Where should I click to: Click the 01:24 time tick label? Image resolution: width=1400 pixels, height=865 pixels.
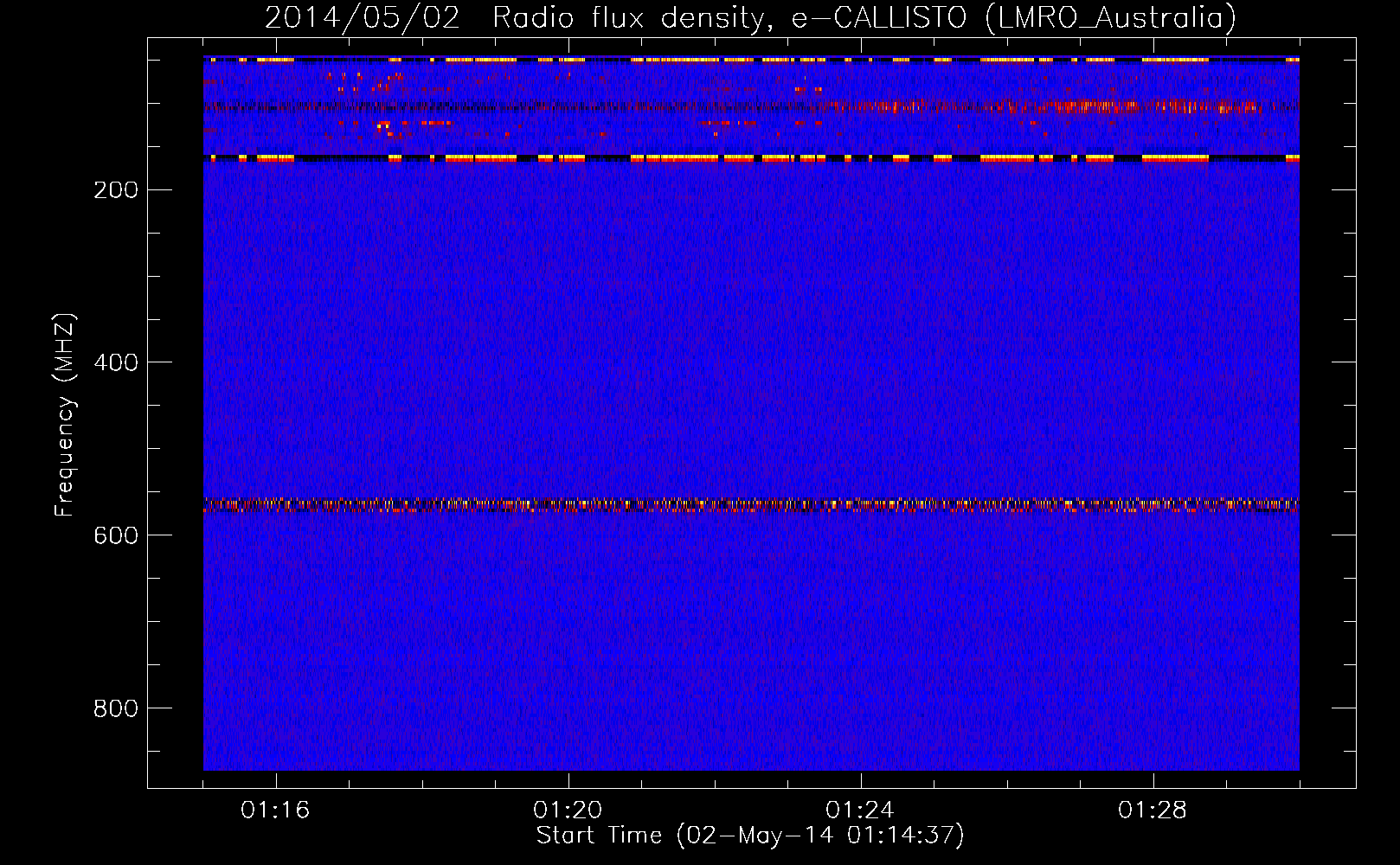(860, 811)
